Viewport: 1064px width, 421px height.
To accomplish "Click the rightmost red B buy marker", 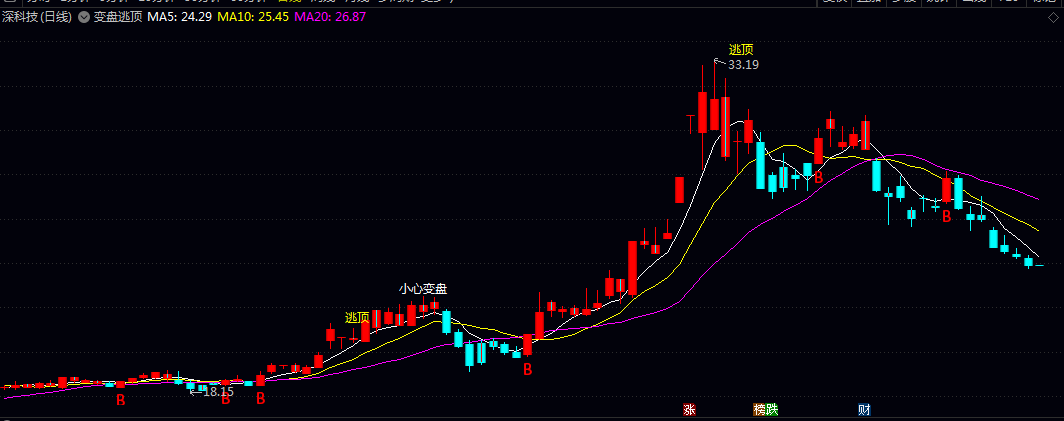I will (x=947, y=217).
